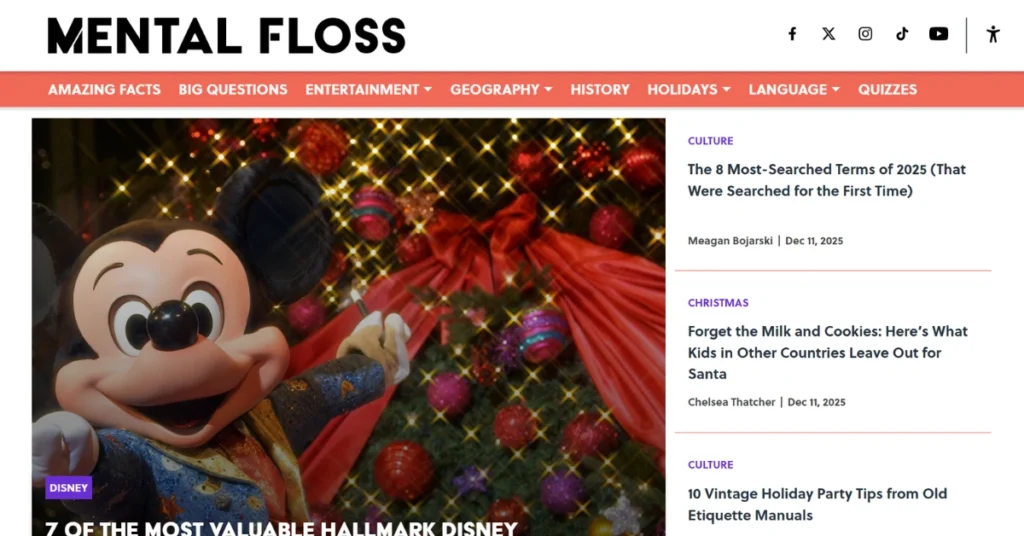Viewport: 1024px width, 536px height.
Task: Go to Amazing Facts section
Action: 104,89
